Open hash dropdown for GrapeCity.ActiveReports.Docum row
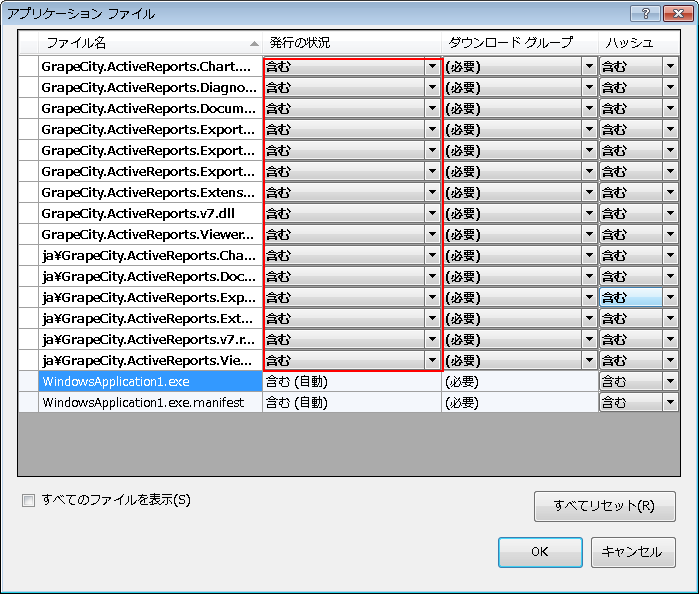 [670, 109]
